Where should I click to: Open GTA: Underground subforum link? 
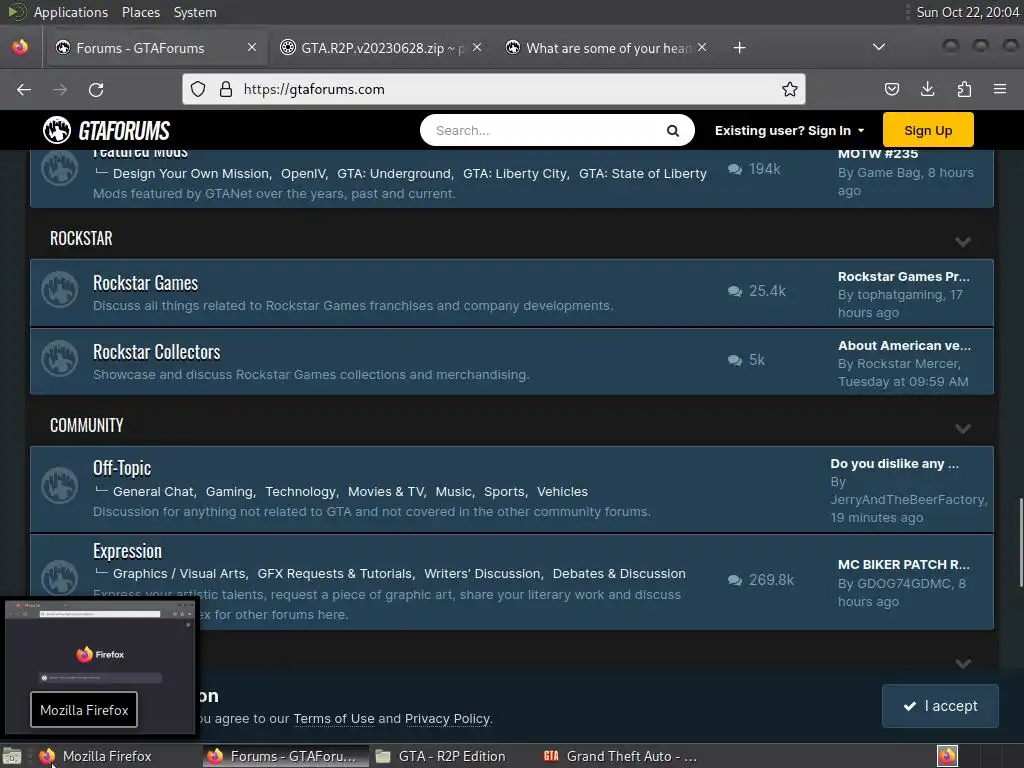click(394, 173)
